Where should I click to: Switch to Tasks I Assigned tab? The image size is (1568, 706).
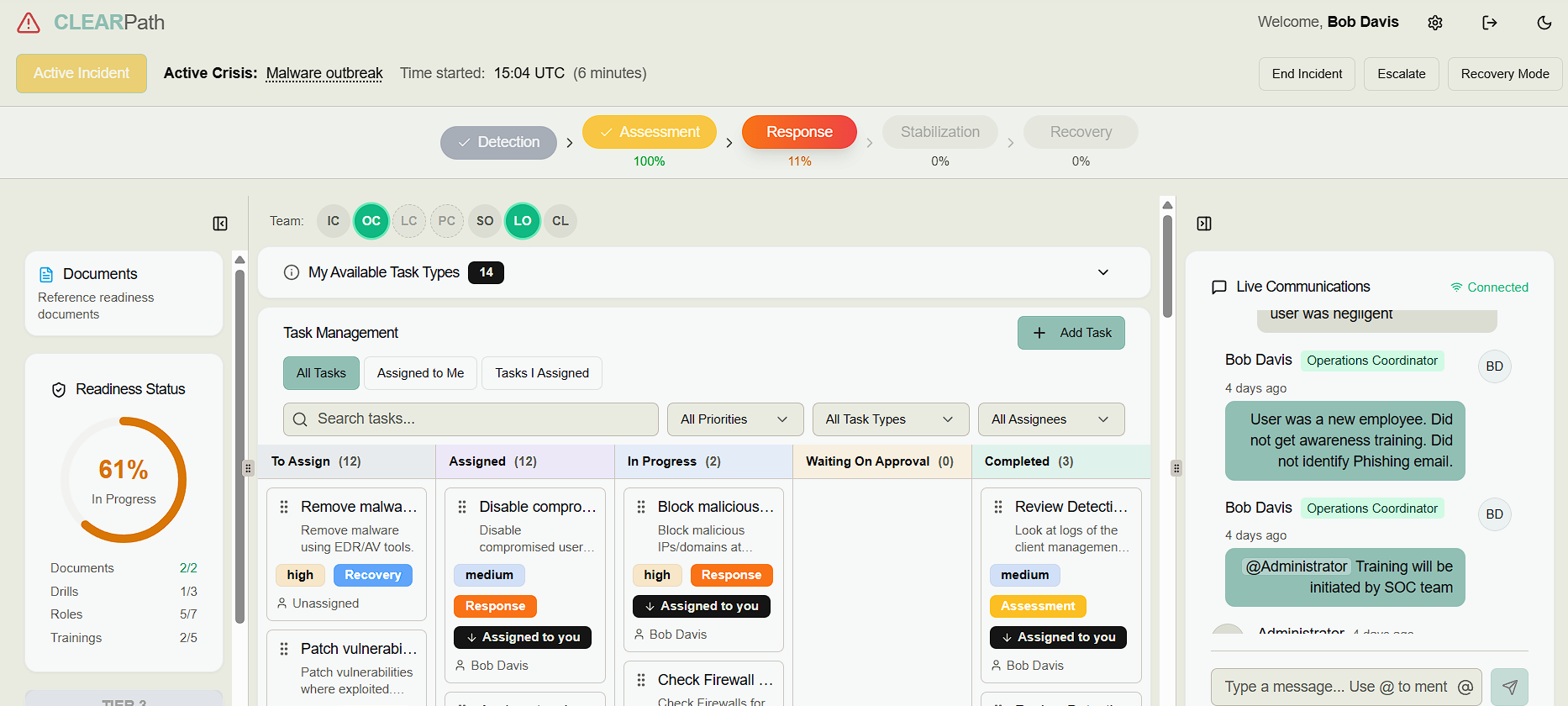[542, 373]
